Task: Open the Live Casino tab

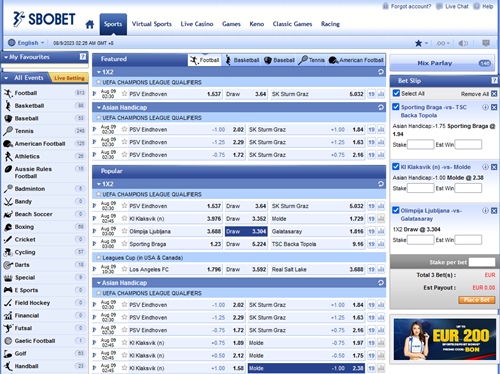Action: point(197,24)
